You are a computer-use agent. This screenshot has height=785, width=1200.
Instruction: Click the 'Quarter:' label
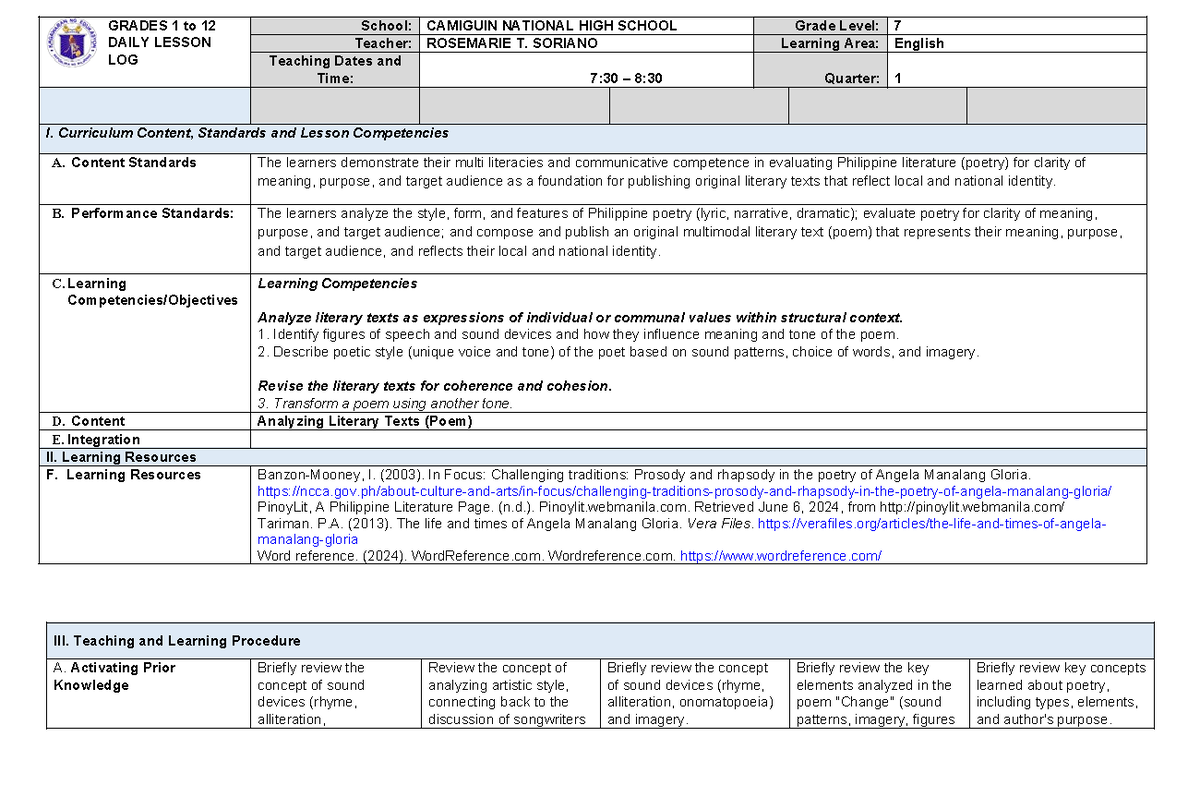click(852, 78)
